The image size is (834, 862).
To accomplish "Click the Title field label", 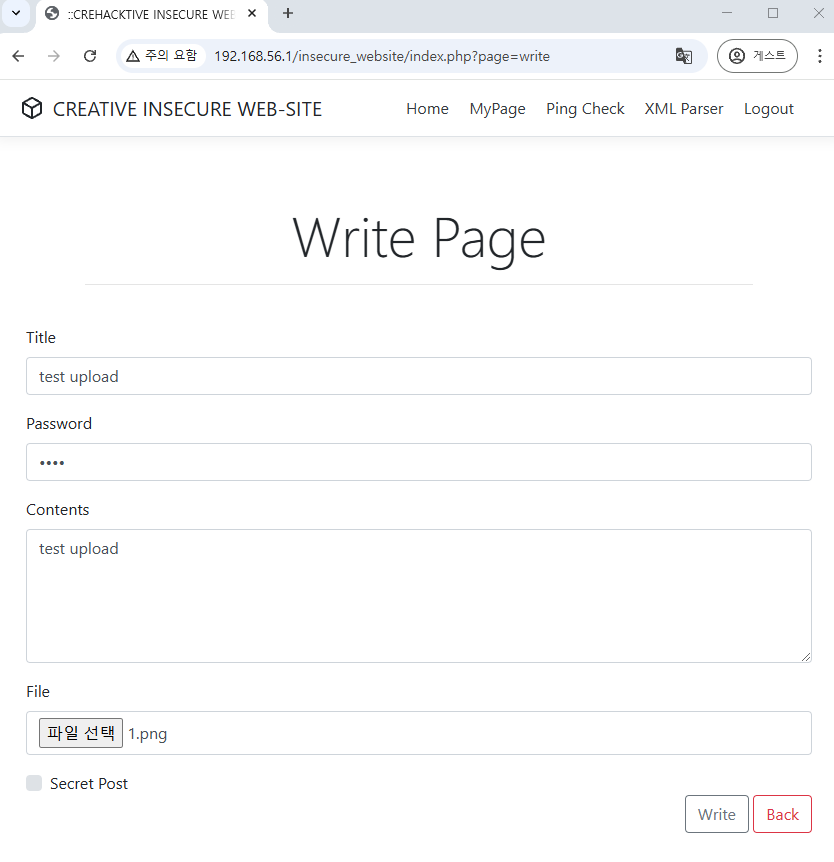I will pyautogui.click(x=41, y=338).
